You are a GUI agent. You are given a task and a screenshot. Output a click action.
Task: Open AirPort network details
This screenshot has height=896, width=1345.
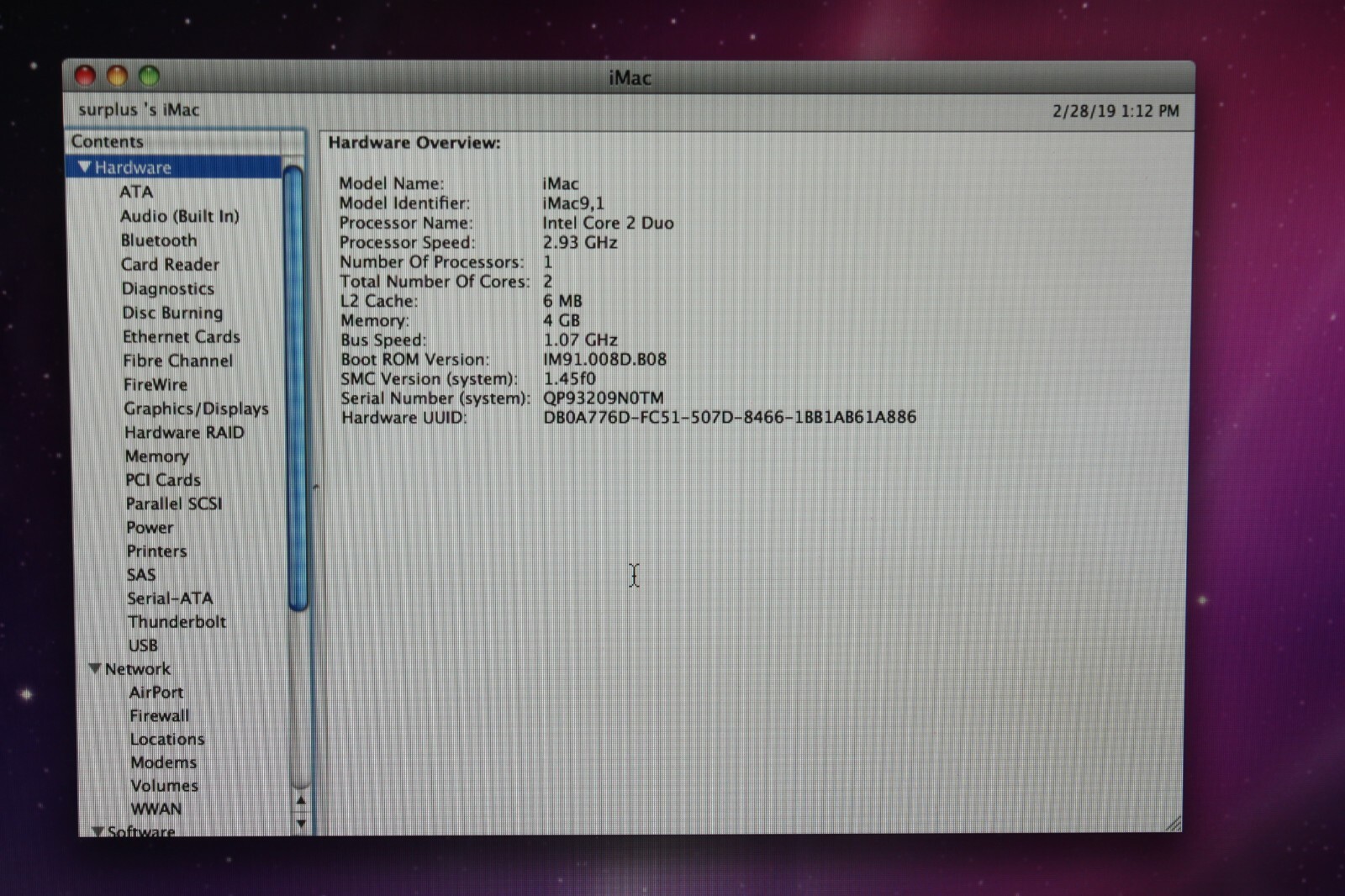coord(156,692)
